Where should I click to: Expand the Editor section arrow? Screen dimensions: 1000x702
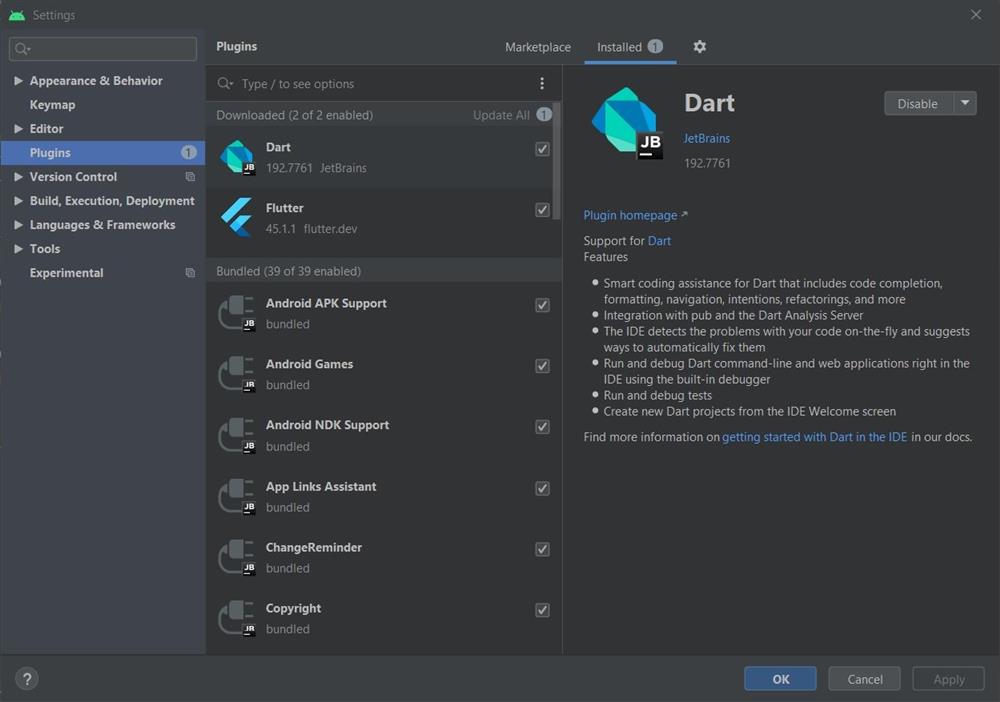pos(18,128)
